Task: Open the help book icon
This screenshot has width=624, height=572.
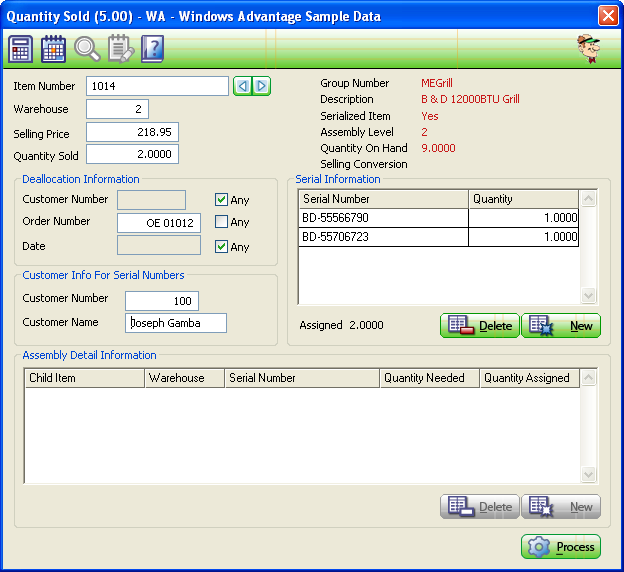Action: click(152, 48)
